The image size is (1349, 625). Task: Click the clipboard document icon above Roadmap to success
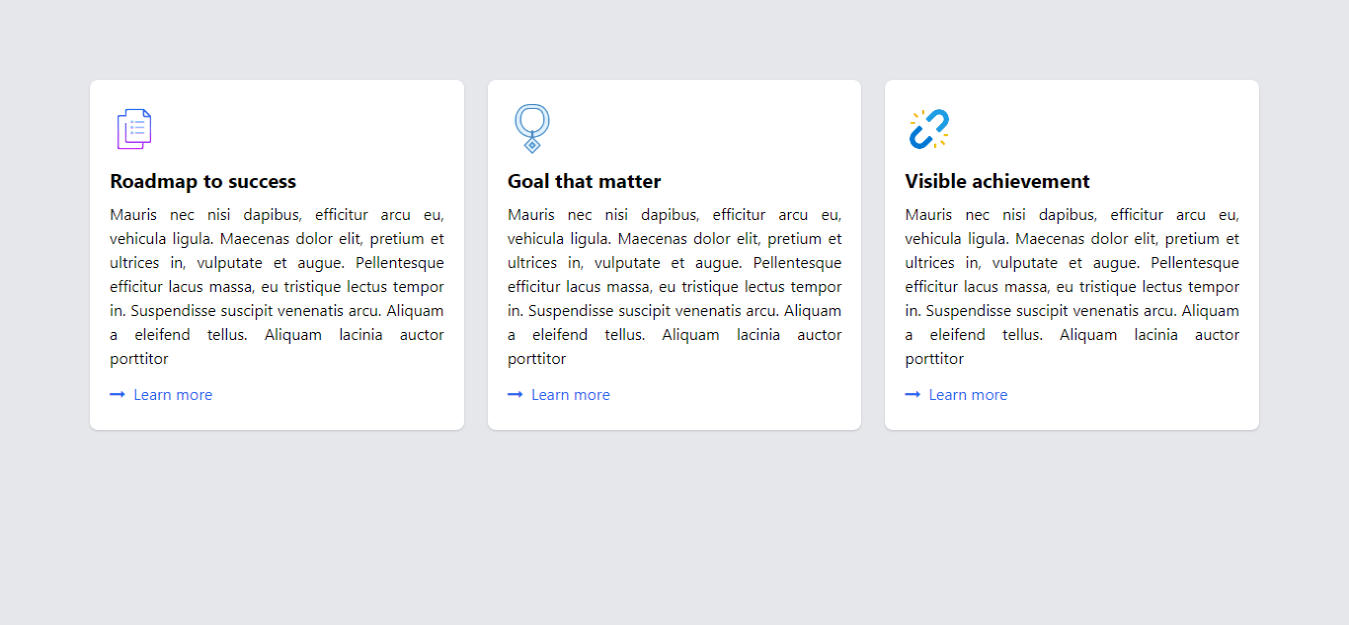tap(133, 127)
